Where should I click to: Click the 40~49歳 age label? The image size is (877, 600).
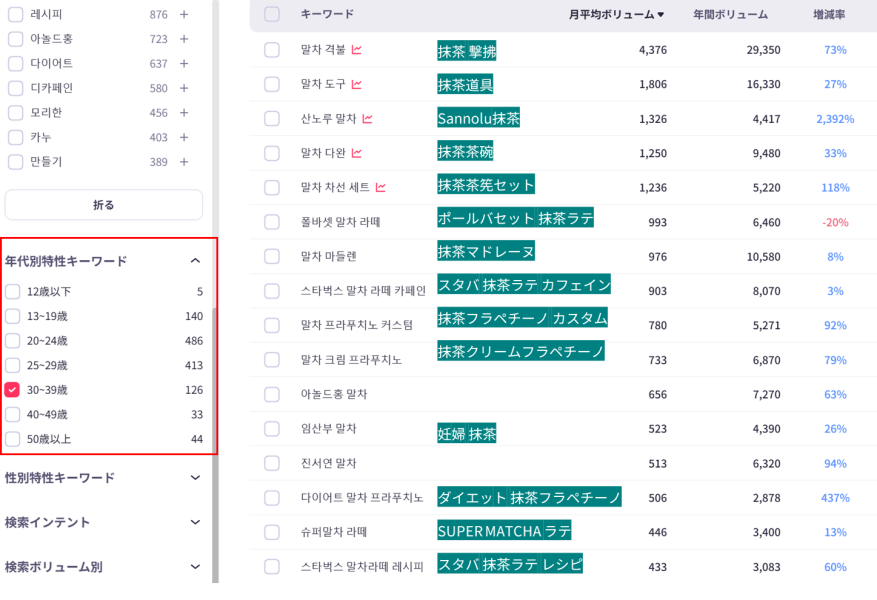coord(47,414)
